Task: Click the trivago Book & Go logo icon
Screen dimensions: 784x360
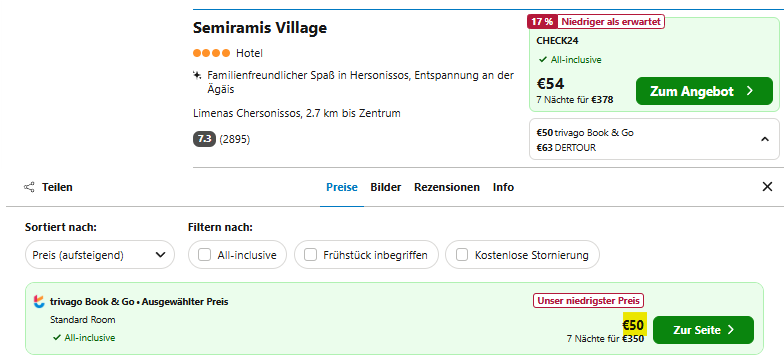Action: point(39,302)
